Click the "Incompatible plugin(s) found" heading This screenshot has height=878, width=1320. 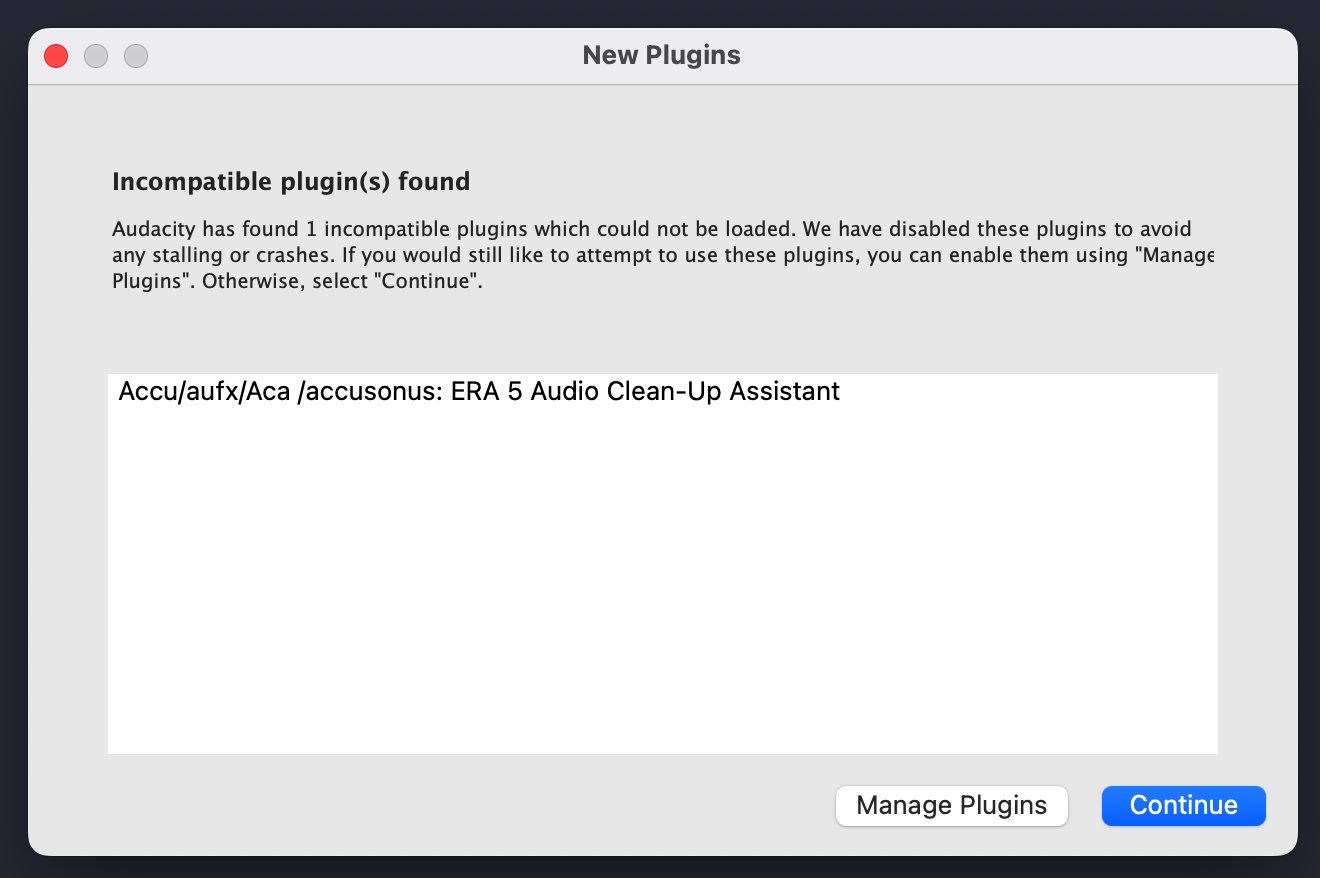click(291, 182)
